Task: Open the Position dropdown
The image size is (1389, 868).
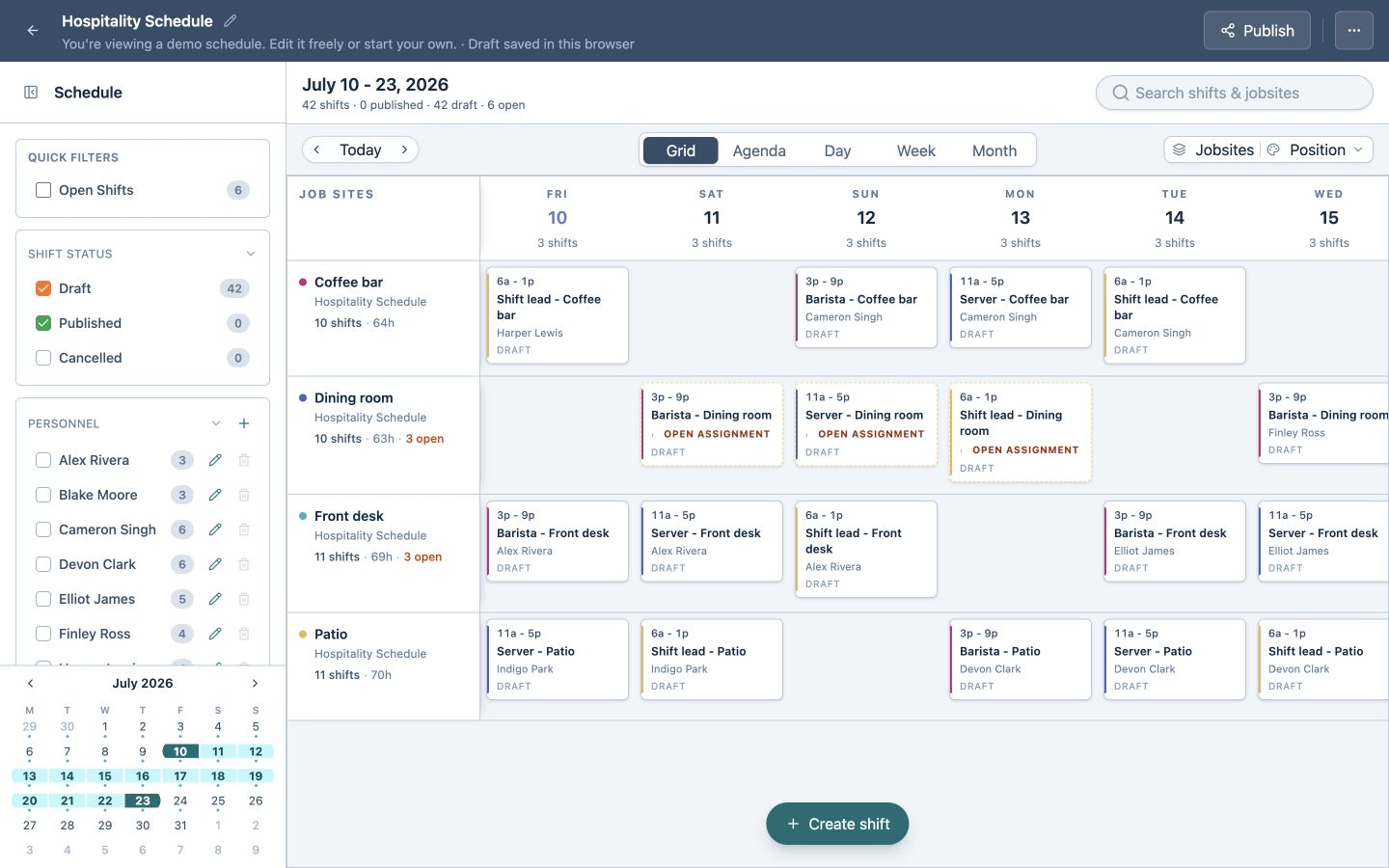Action: point(1317,149)
